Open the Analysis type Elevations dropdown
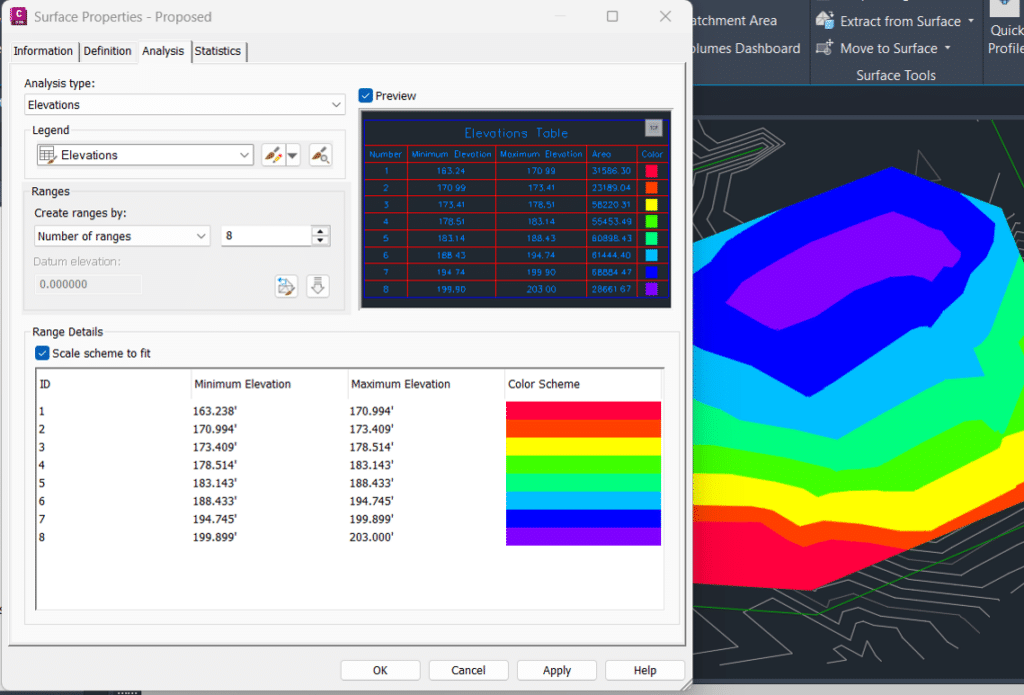 (185, 105)
